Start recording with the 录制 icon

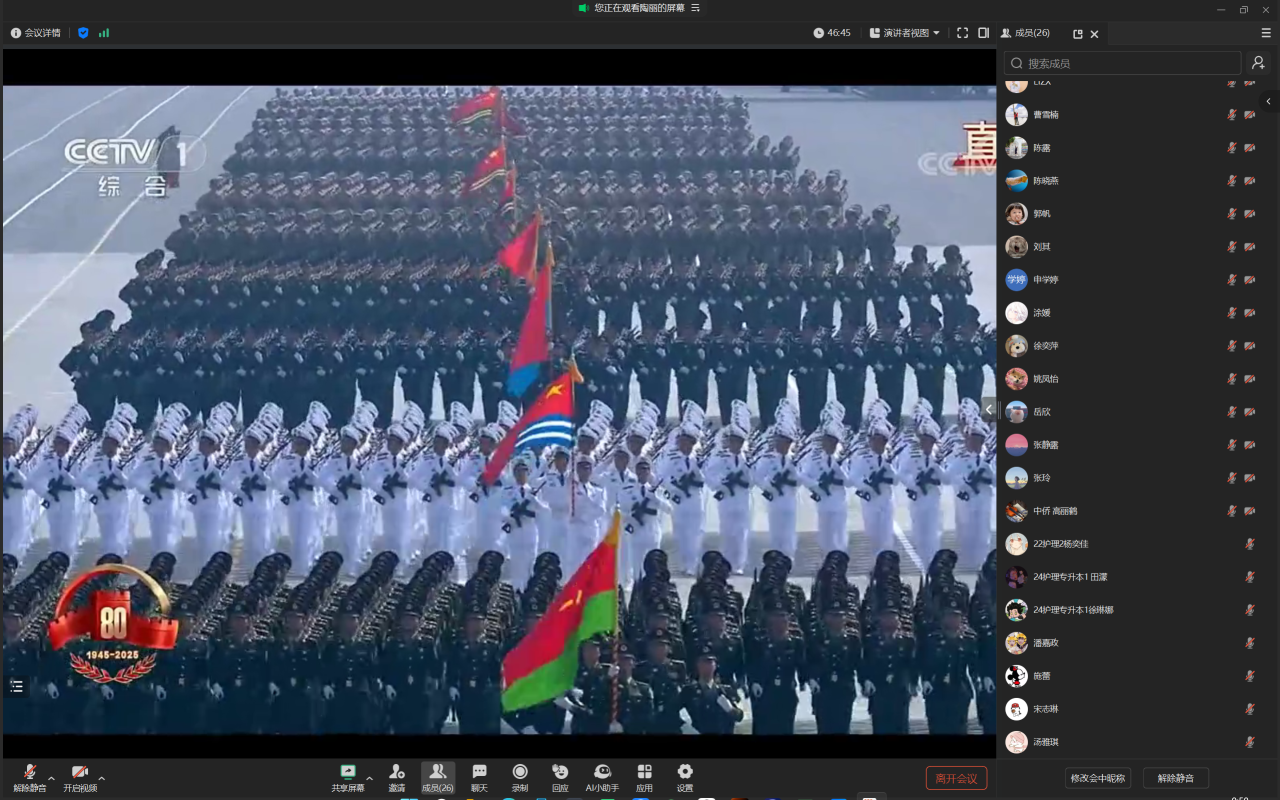pyautogui.click(x=520, y=777)
